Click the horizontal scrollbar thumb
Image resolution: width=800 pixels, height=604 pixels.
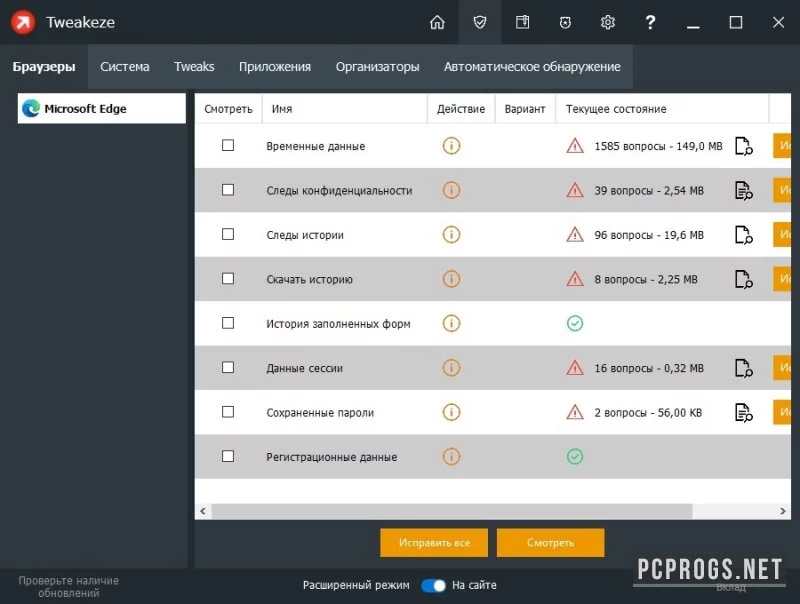point(452,511)
